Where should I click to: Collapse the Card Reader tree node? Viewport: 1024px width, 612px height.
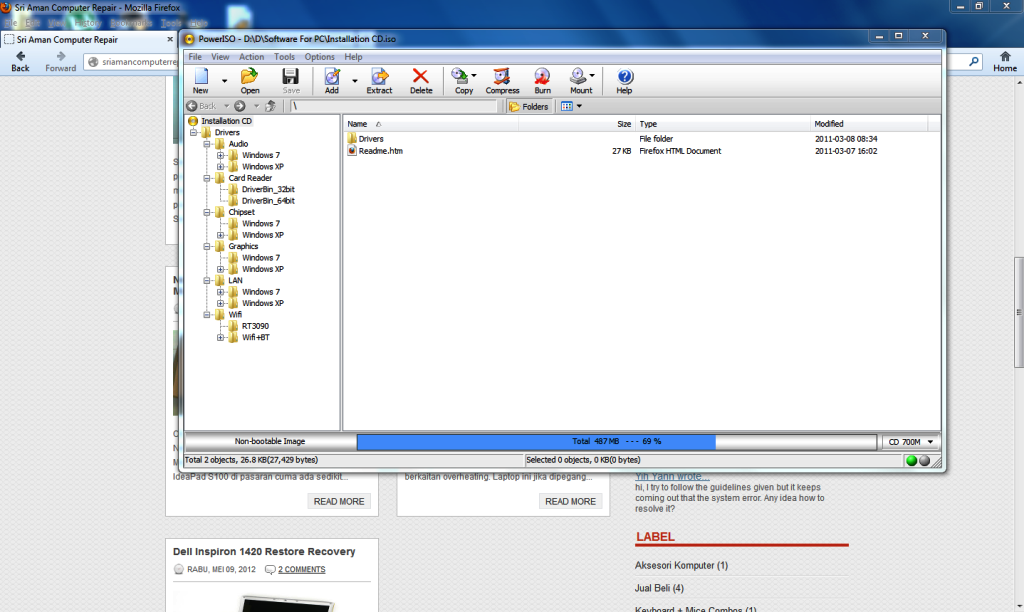click(207, 178)
